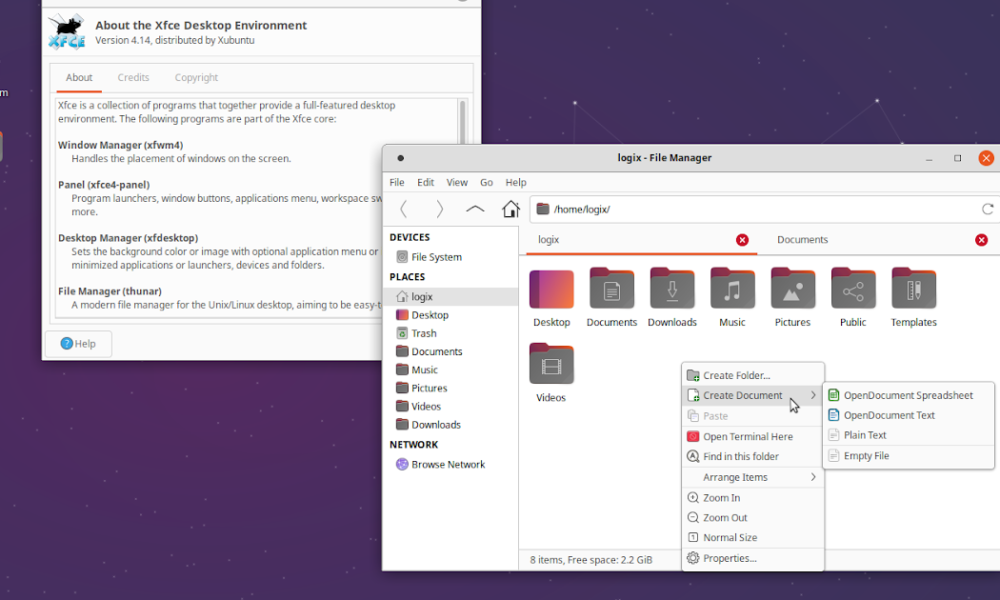This screenshot has width=1000, height=600.
Task: Go to home folder via house icon
Action: pos(511,209)
